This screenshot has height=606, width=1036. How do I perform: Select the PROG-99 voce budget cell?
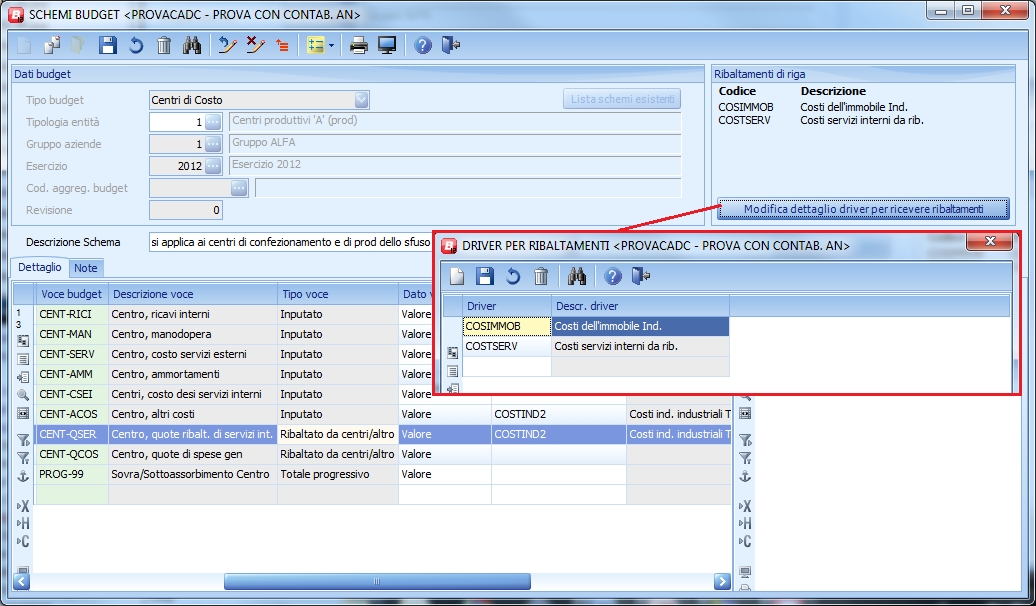[71, 474]
